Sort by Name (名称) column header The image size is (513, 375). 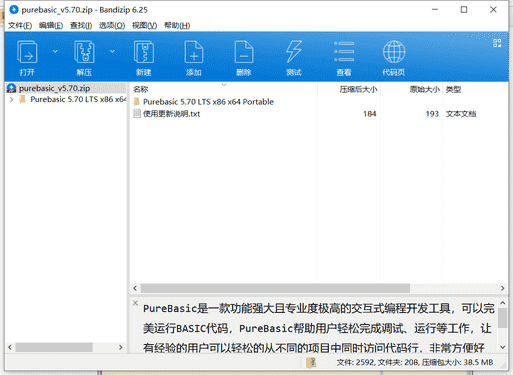(140, 89)
